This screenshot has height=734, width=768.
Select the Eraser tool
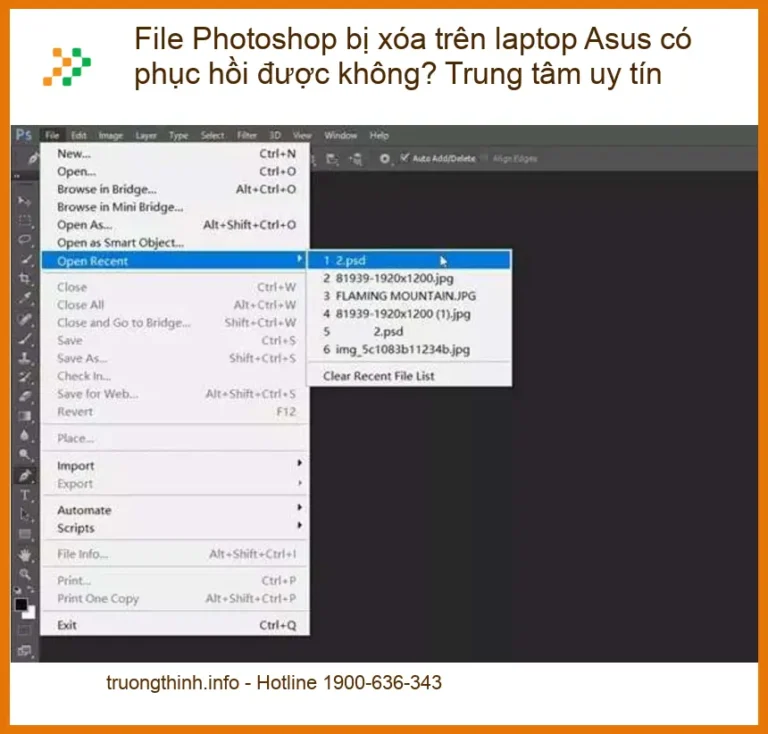[24, 397]
